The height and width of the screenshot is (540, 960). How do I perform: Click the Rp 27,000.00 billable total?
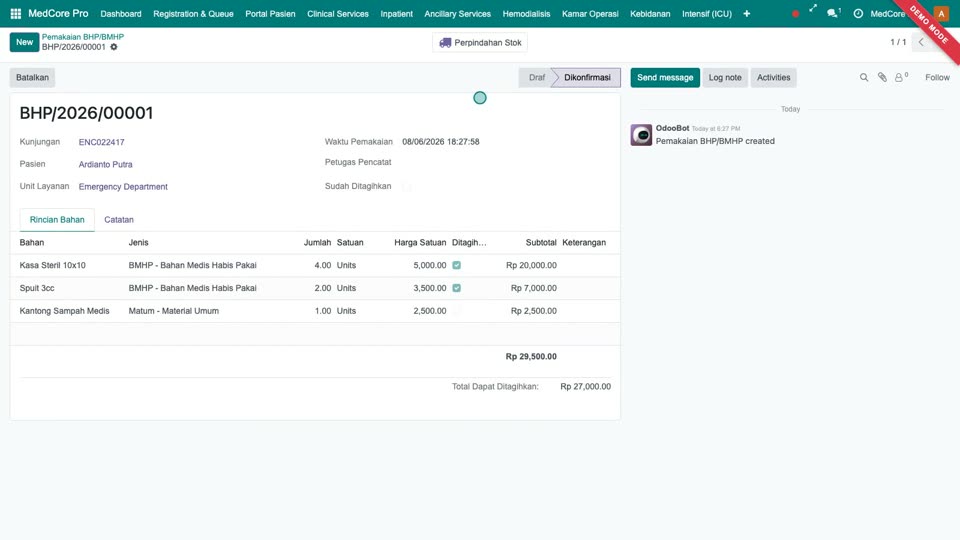pyautogui.click(x=585, y=386)
